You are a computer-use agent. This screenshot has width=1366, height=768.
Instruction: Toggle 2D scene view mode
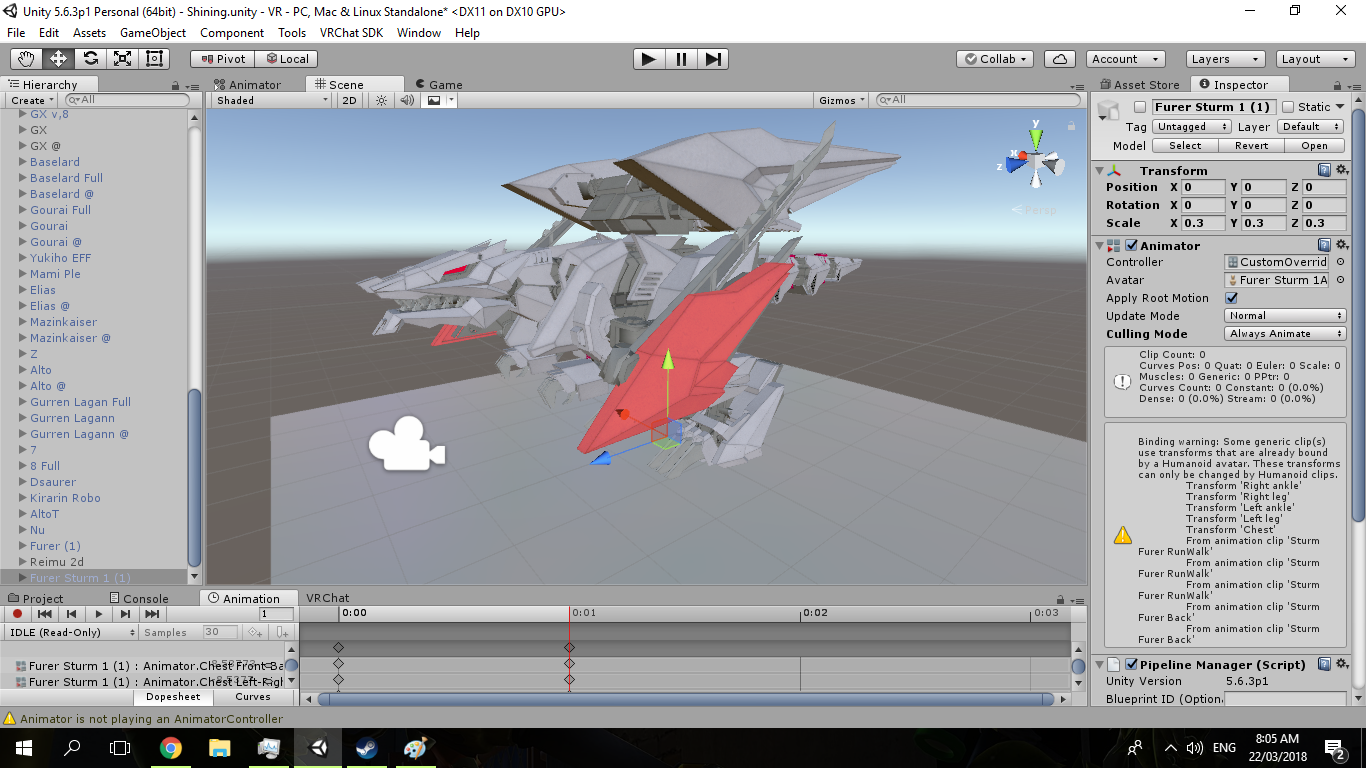349,100
